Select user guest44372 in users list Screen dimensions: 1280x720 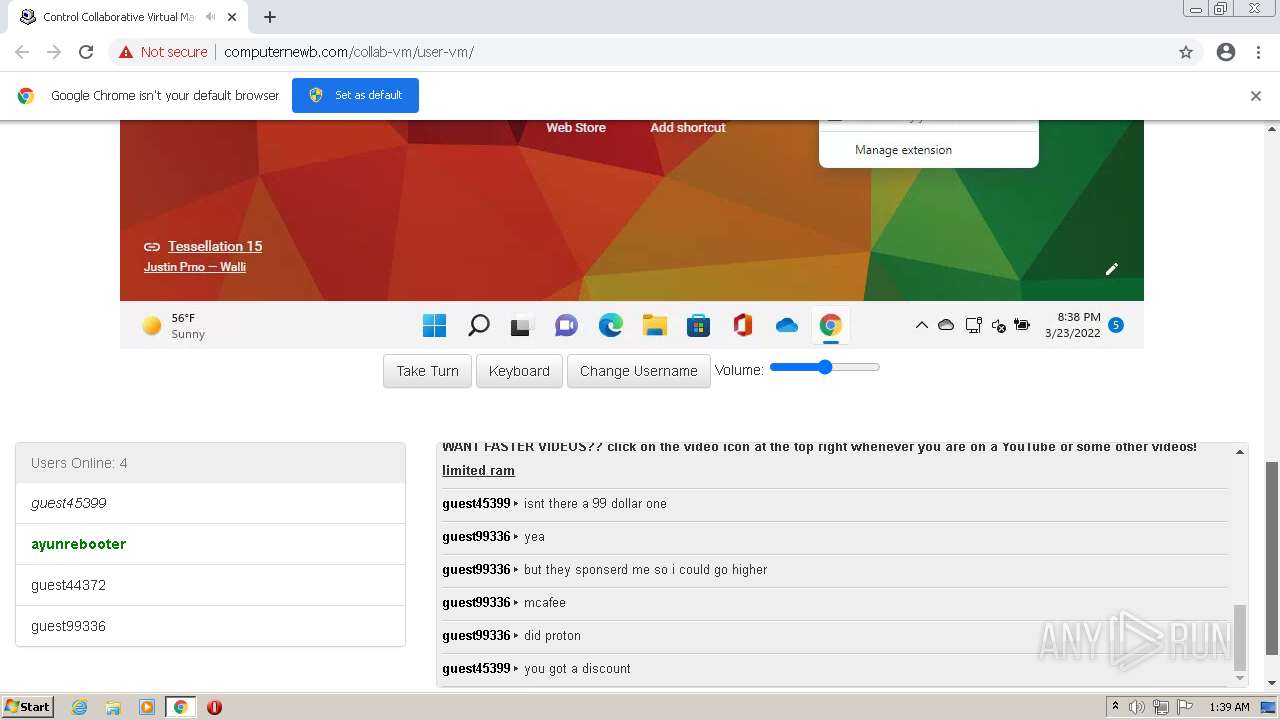210,585
